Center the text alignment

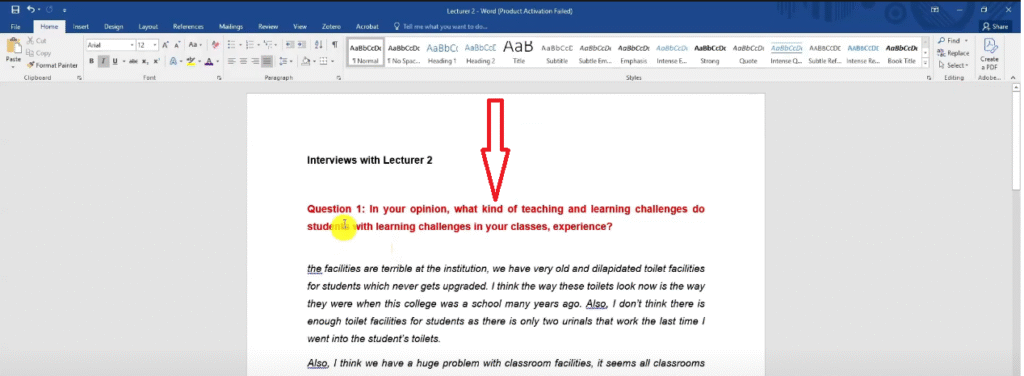pyautogui.click(x=244, y=61)
